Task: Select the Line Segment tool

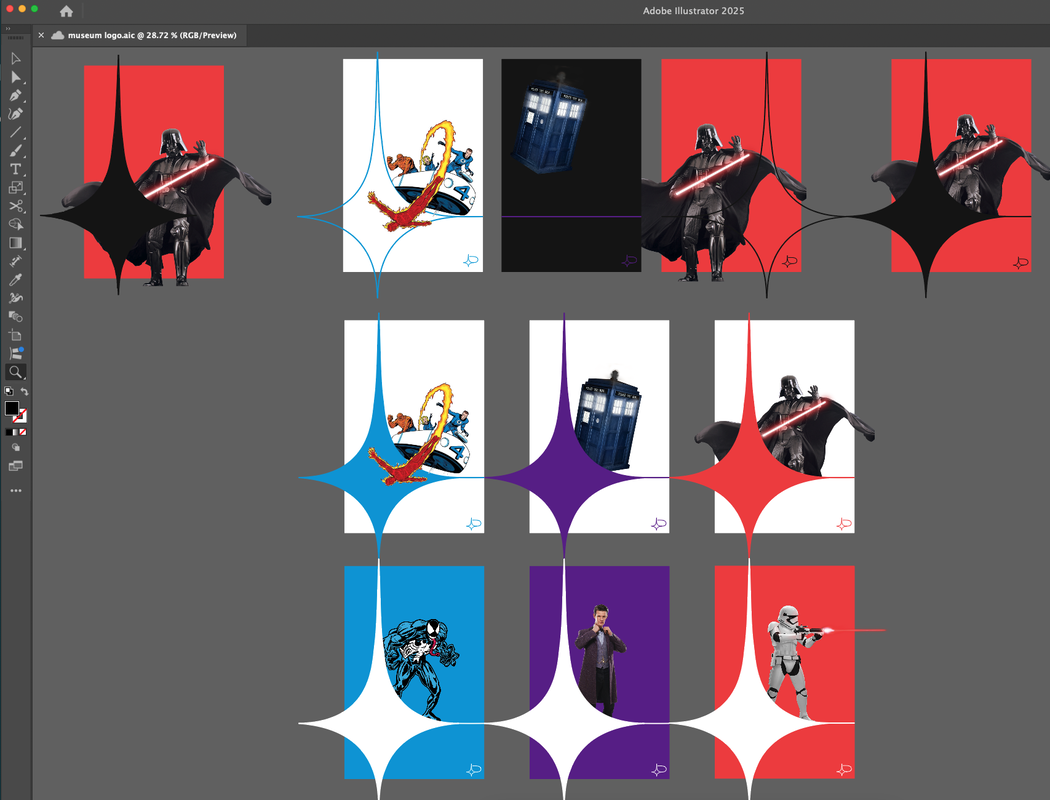Action: click(x=15, y=133)
